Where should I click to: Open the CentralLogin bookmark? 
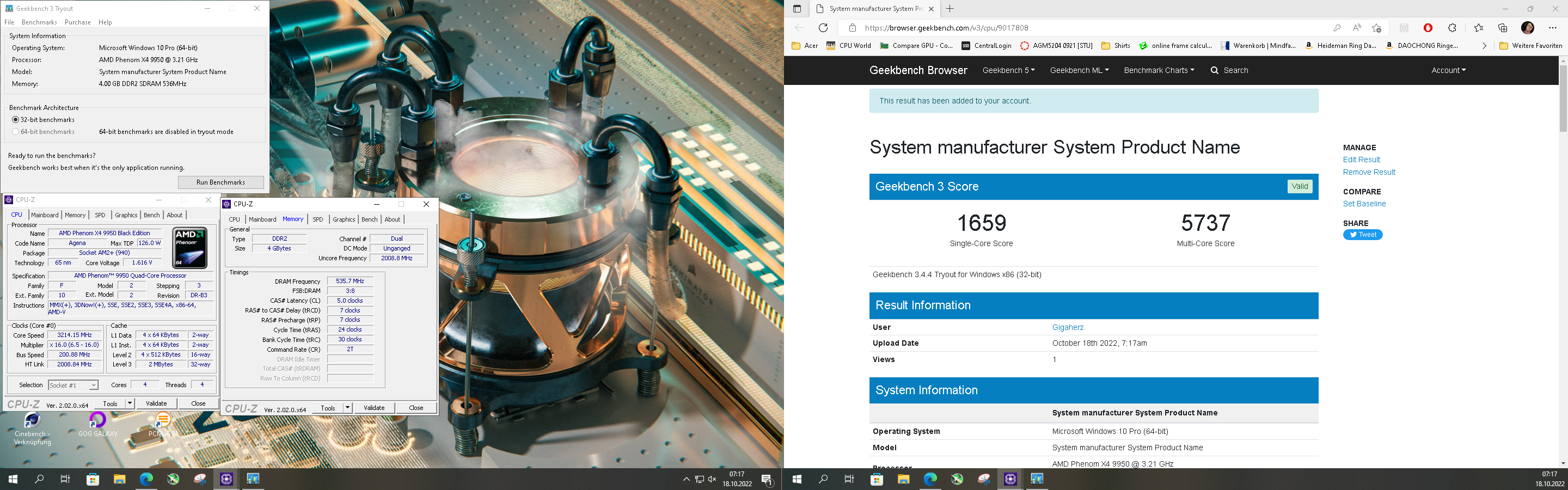tap(986, 46)
